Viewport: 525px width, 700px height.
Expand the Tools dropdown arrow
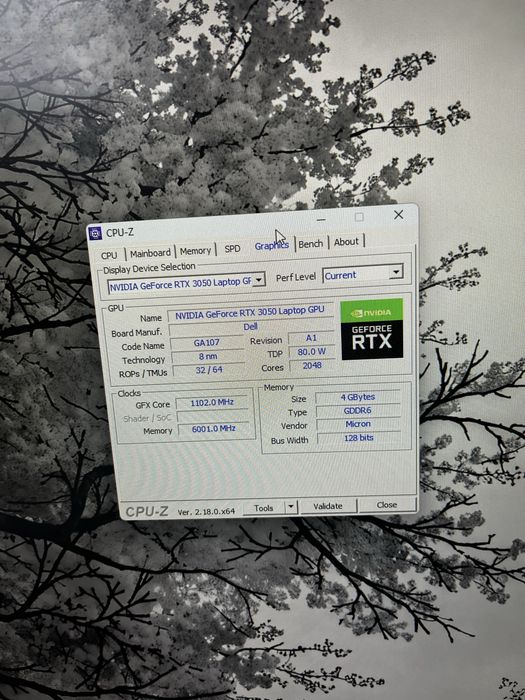(x=291, y=507)
